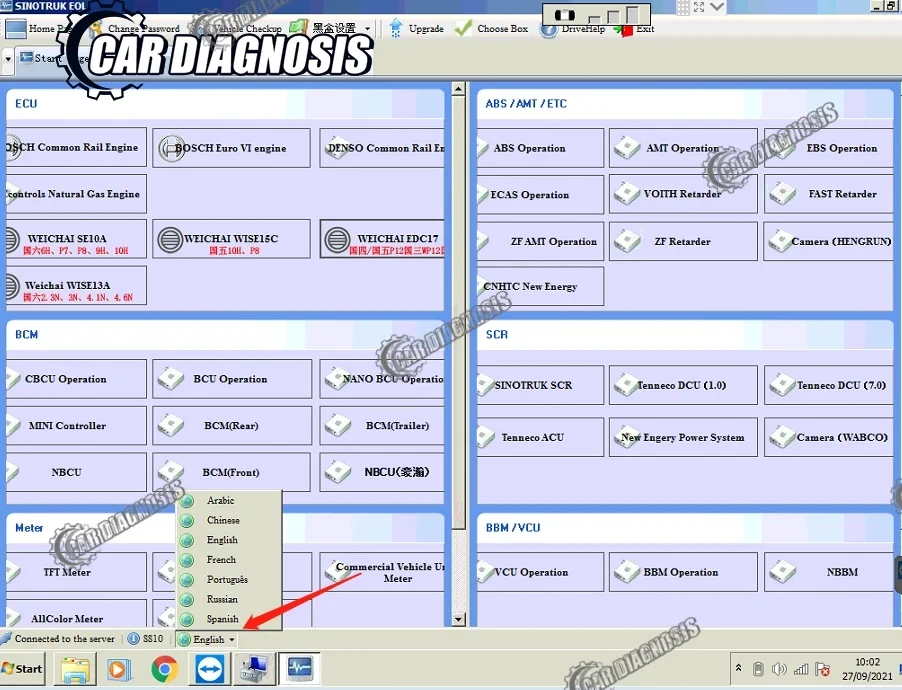Open TFT Meter
The image size is (902, 690).
pos(76,572)
